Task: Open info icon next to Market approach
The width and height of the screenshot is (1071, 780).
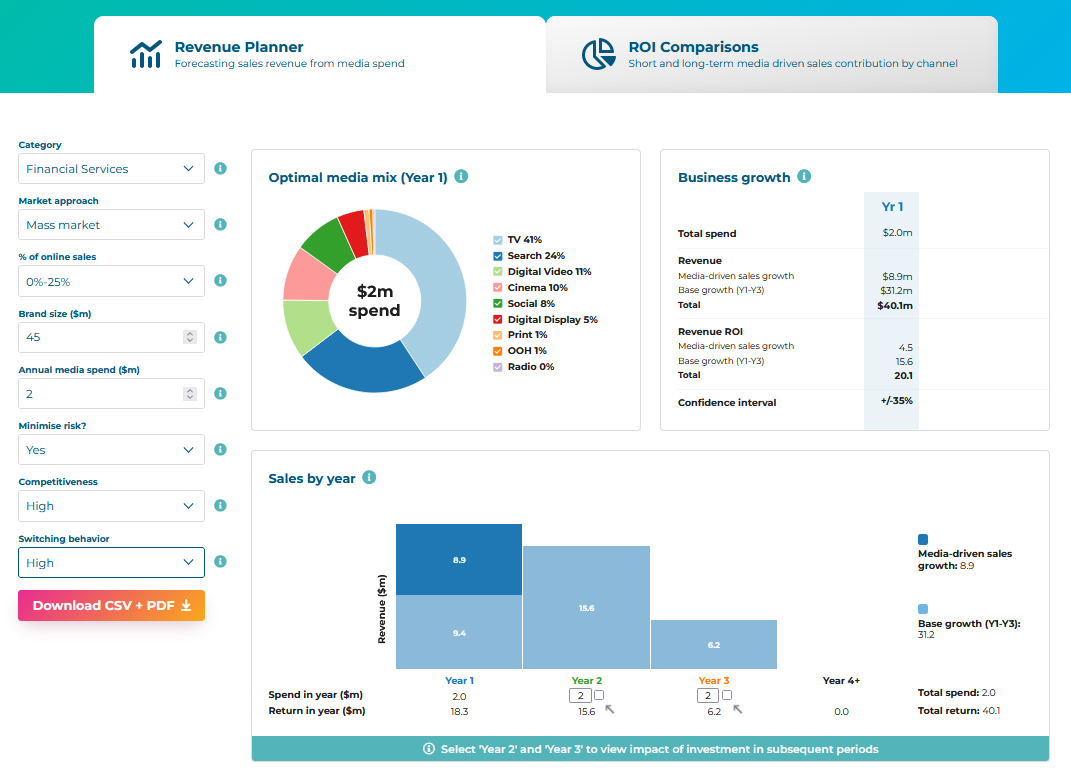Action: (x=221, y=224)
